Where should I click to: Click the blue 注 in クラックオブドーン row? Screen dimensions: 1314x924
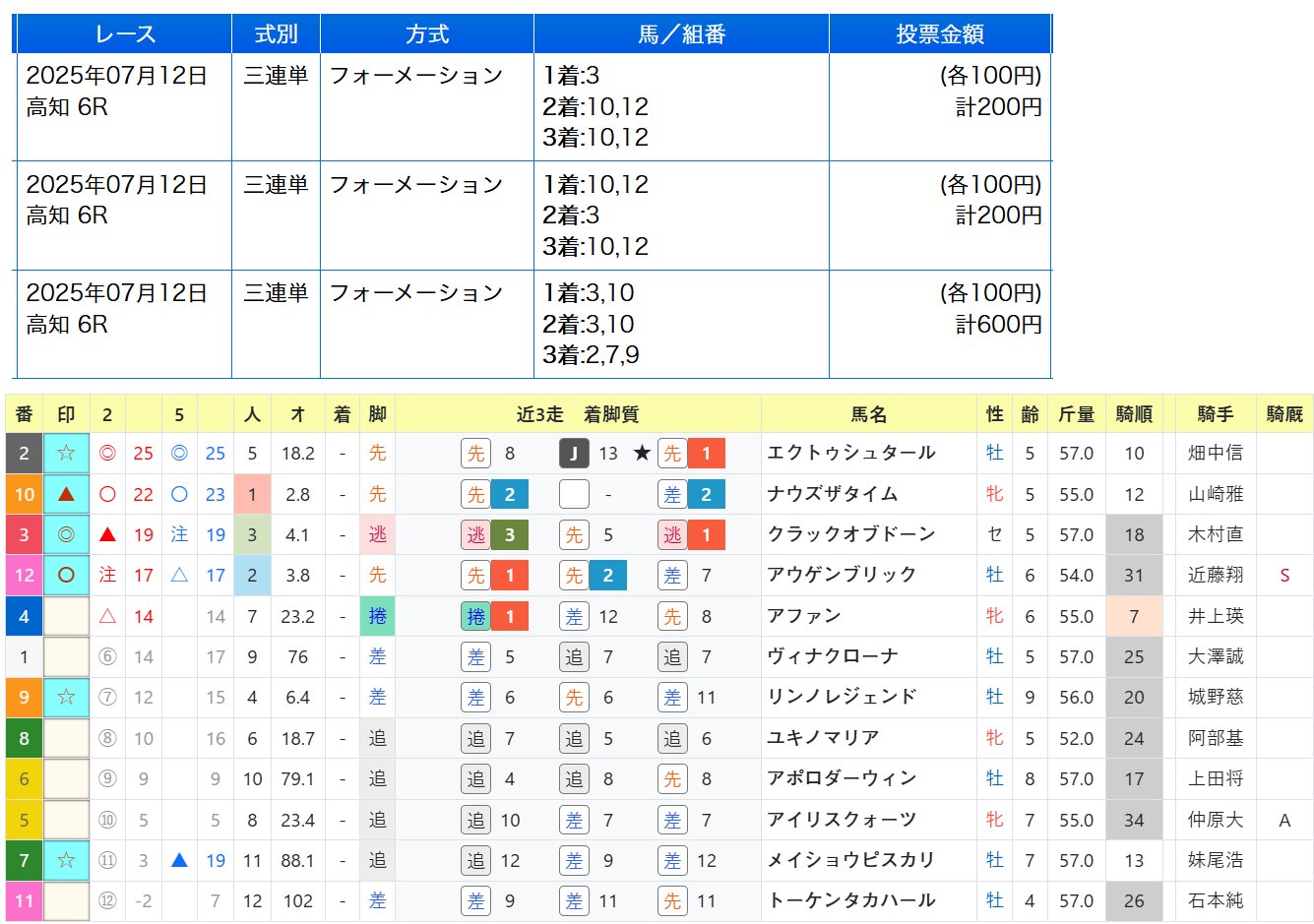(179, 534)
